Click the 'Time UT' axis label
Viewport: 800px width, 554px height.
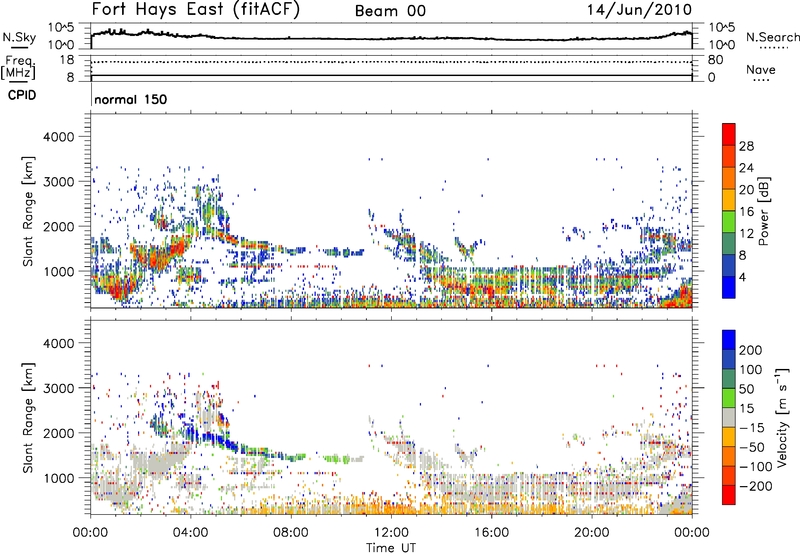coord(391,547)
